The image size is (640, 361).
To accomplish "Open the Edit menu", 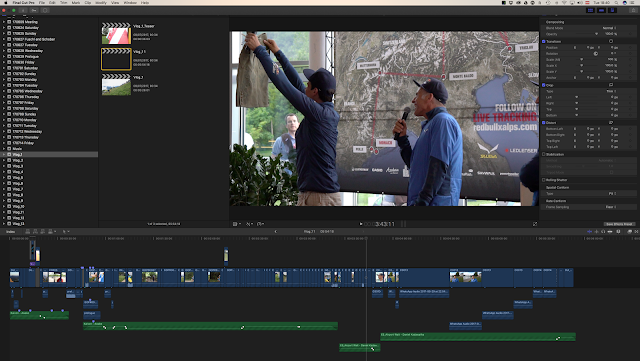I will tap(52, 2).
